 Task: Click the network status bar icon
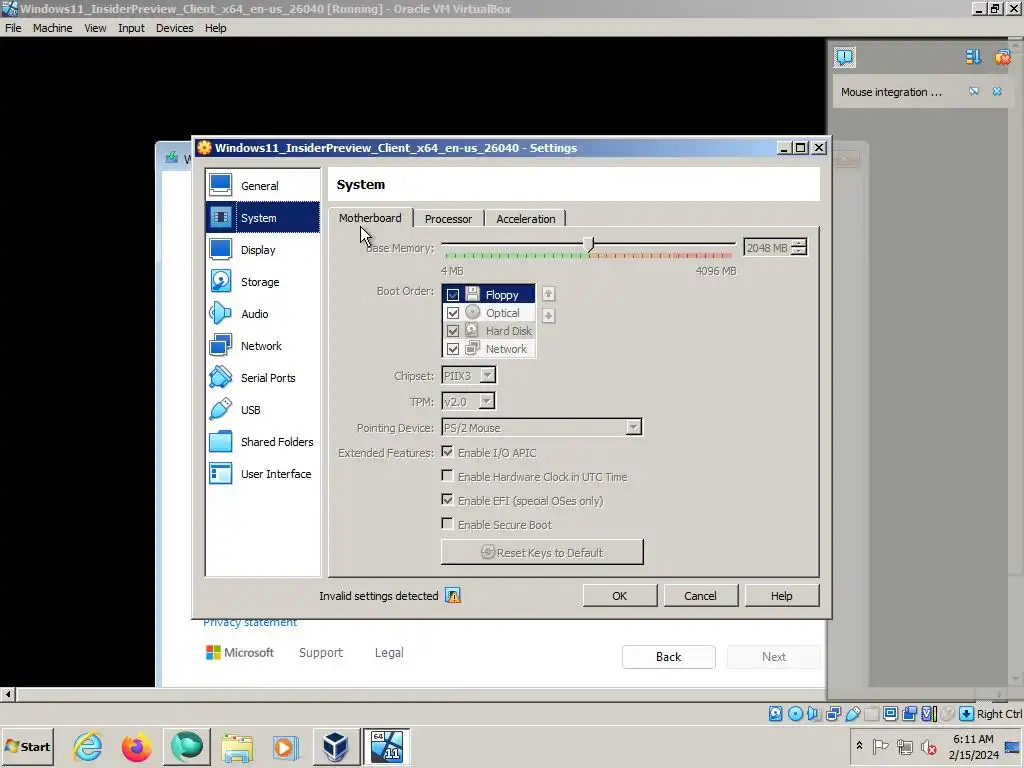833,714
